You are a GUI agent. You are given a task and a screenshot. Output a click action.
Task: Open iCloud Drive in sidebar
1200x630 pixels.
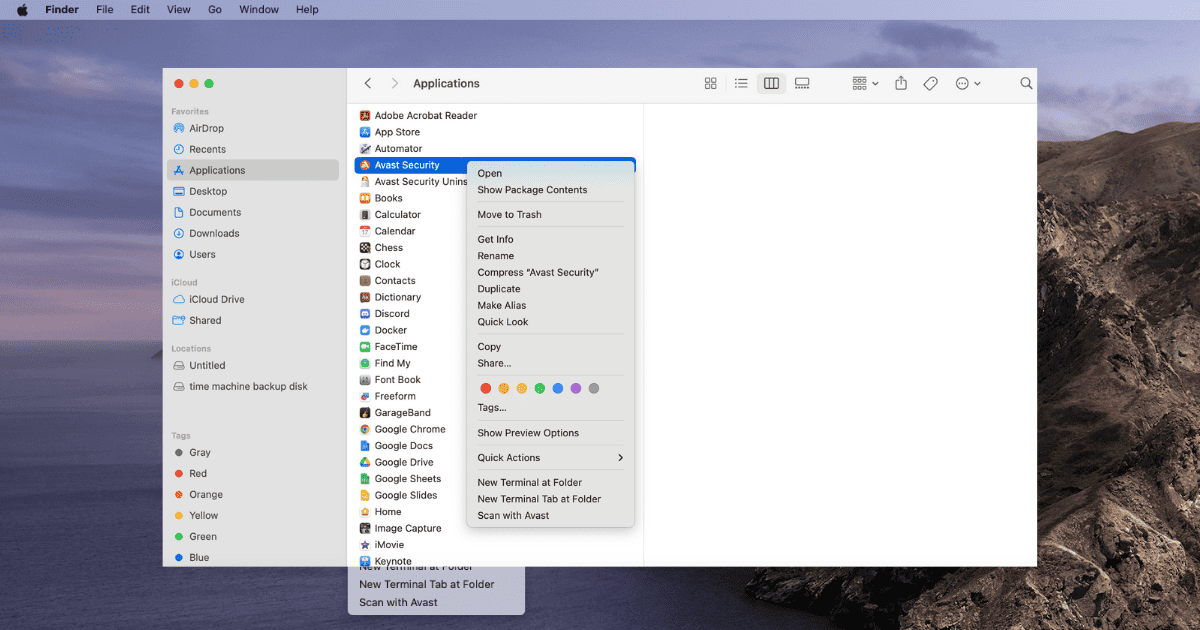(216, 299)
